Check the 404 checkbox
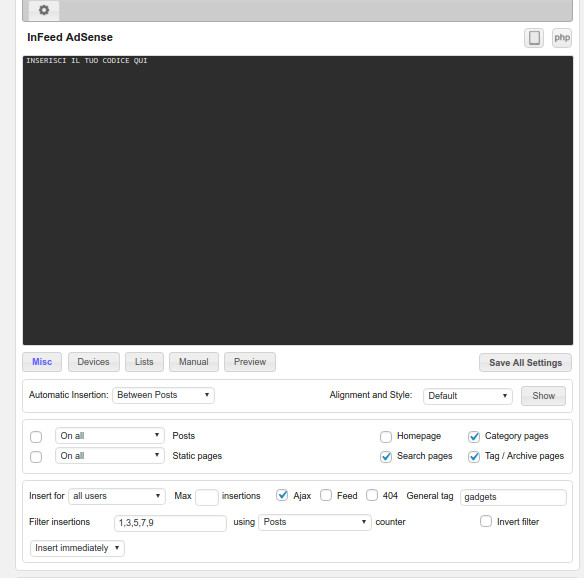The width and height of the screenshot is (584, 578). 372,495
